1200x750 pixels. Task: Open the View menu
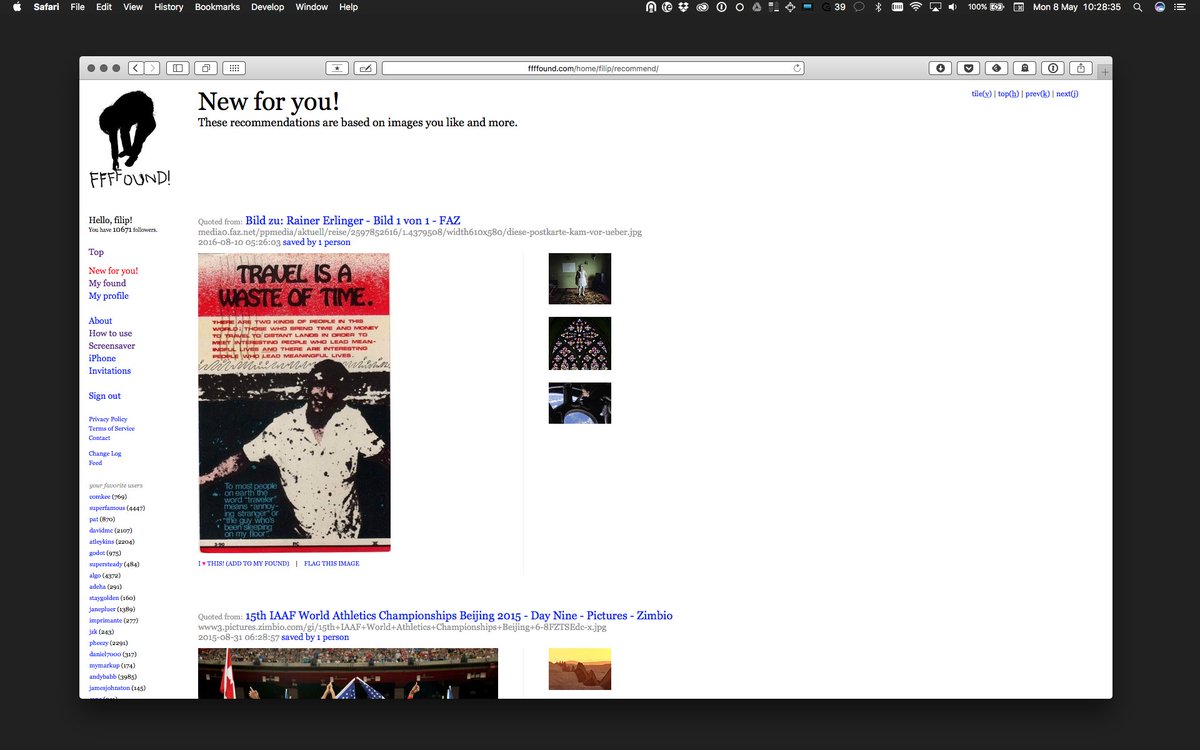132,7
